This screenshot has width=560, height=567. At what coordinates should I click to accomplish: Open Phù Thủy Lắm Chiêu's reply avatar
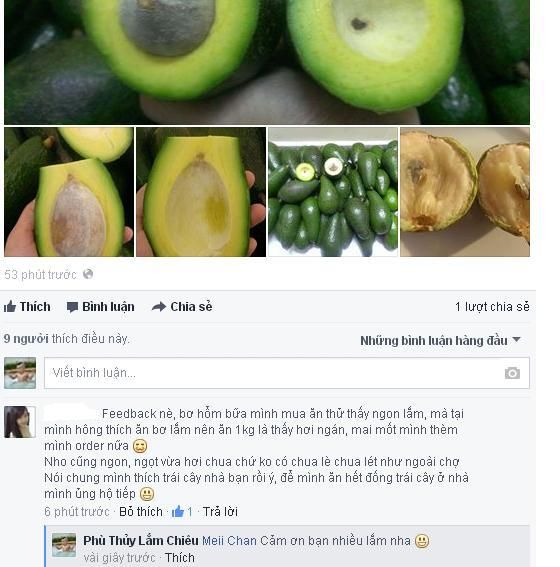64,545
